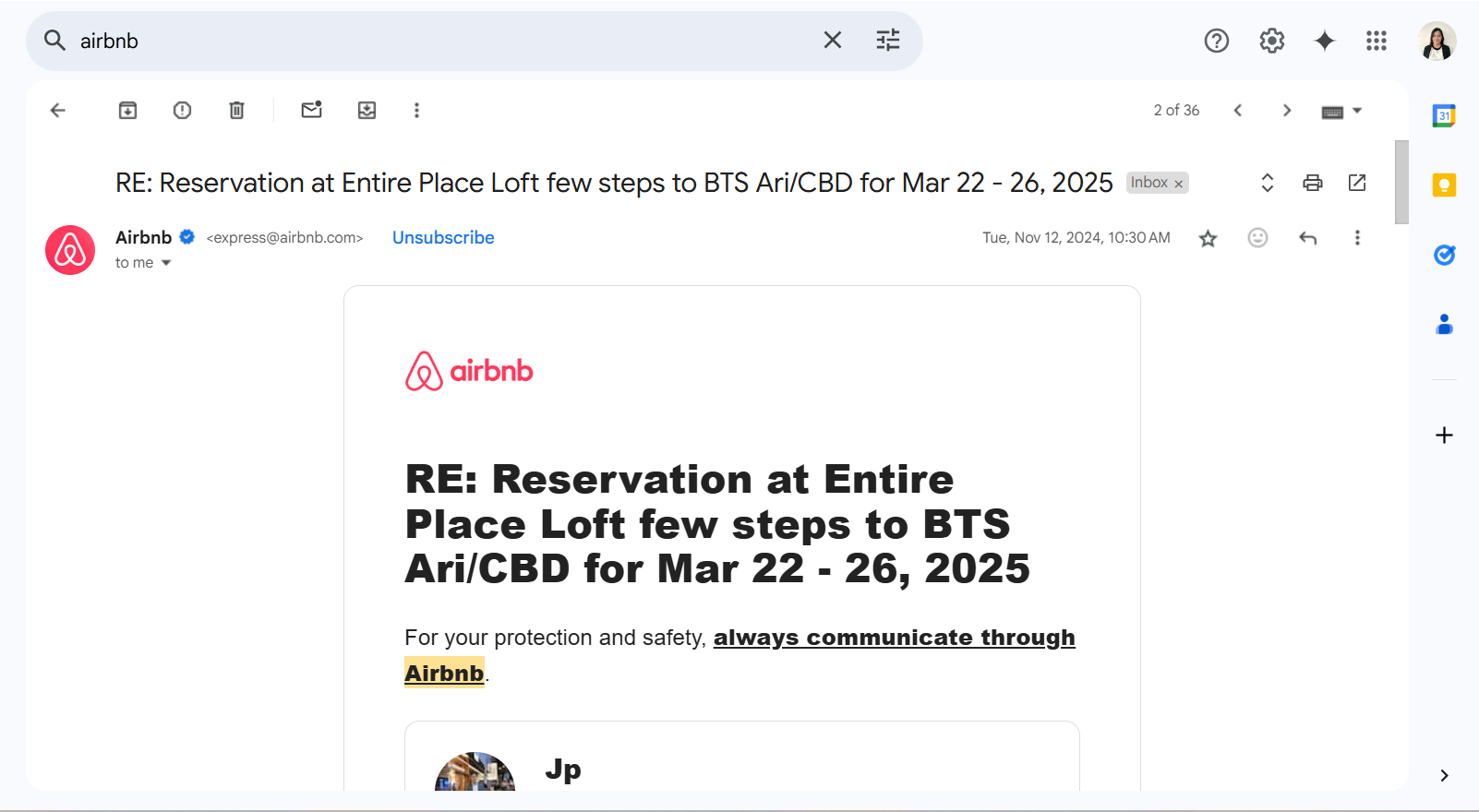Open Google apps grid menu
The image size is (1479, 812).
point(1376,41)
